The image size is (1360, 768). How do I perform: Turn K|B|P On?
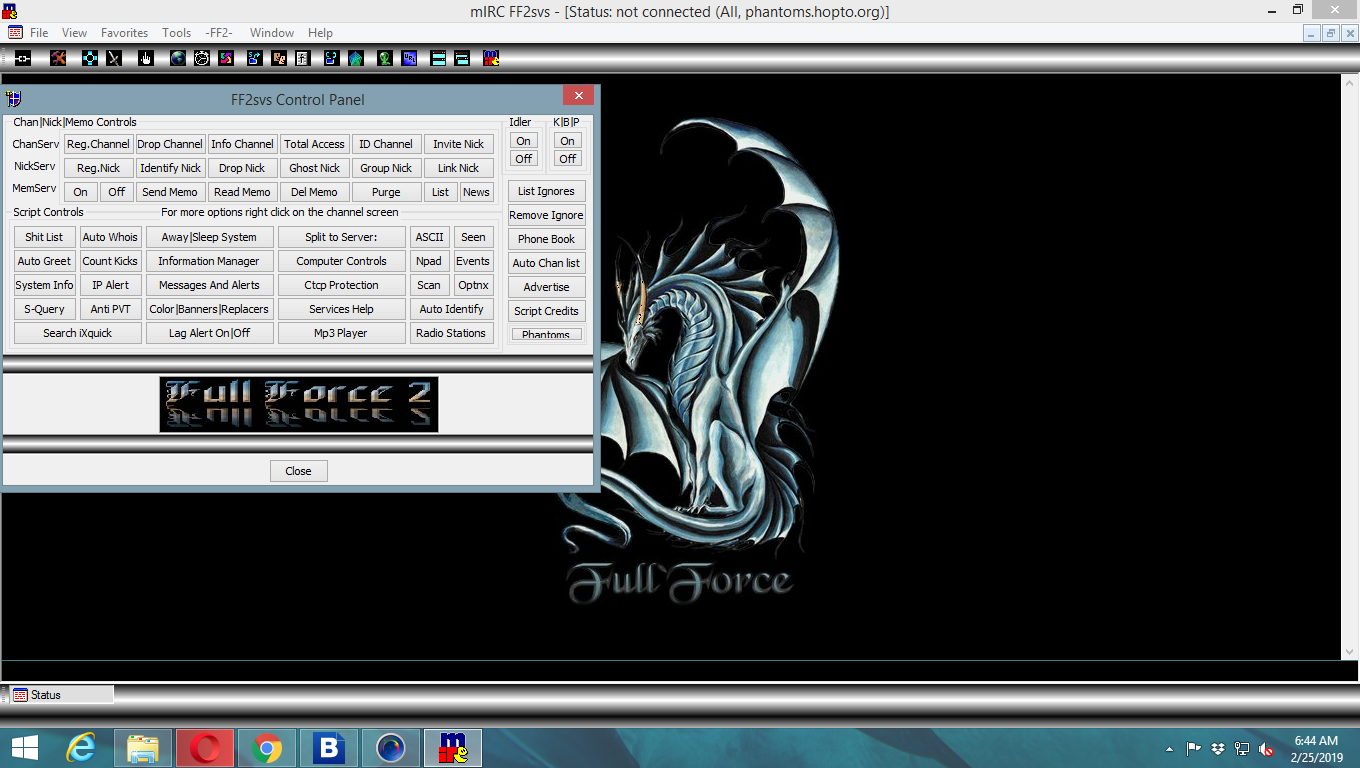point(567,141)
